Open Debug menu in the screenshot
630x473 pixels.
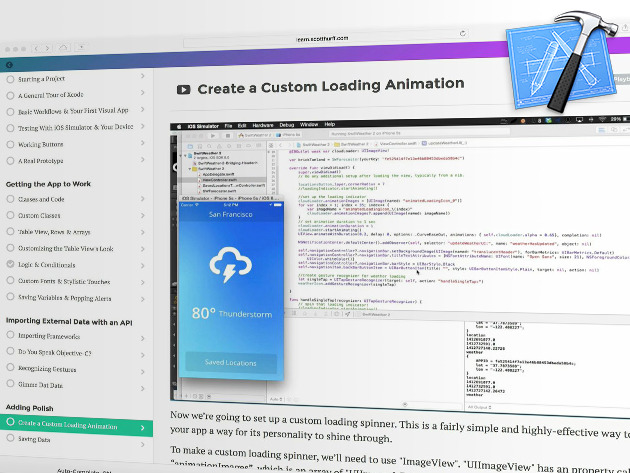[287, 125]
